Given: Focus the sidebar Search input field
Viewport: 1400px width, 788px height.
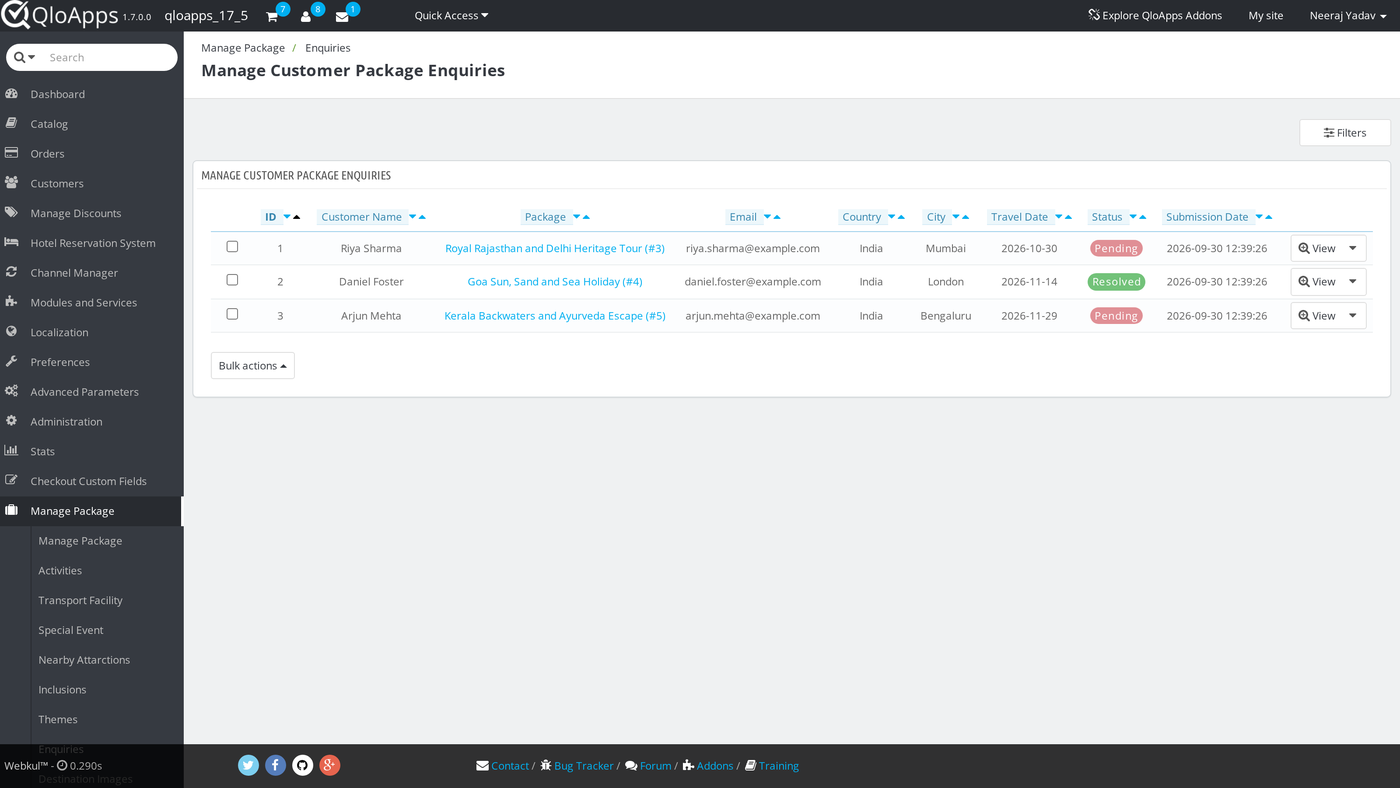Looking at the screenshot, I should (x=109, y=57).
